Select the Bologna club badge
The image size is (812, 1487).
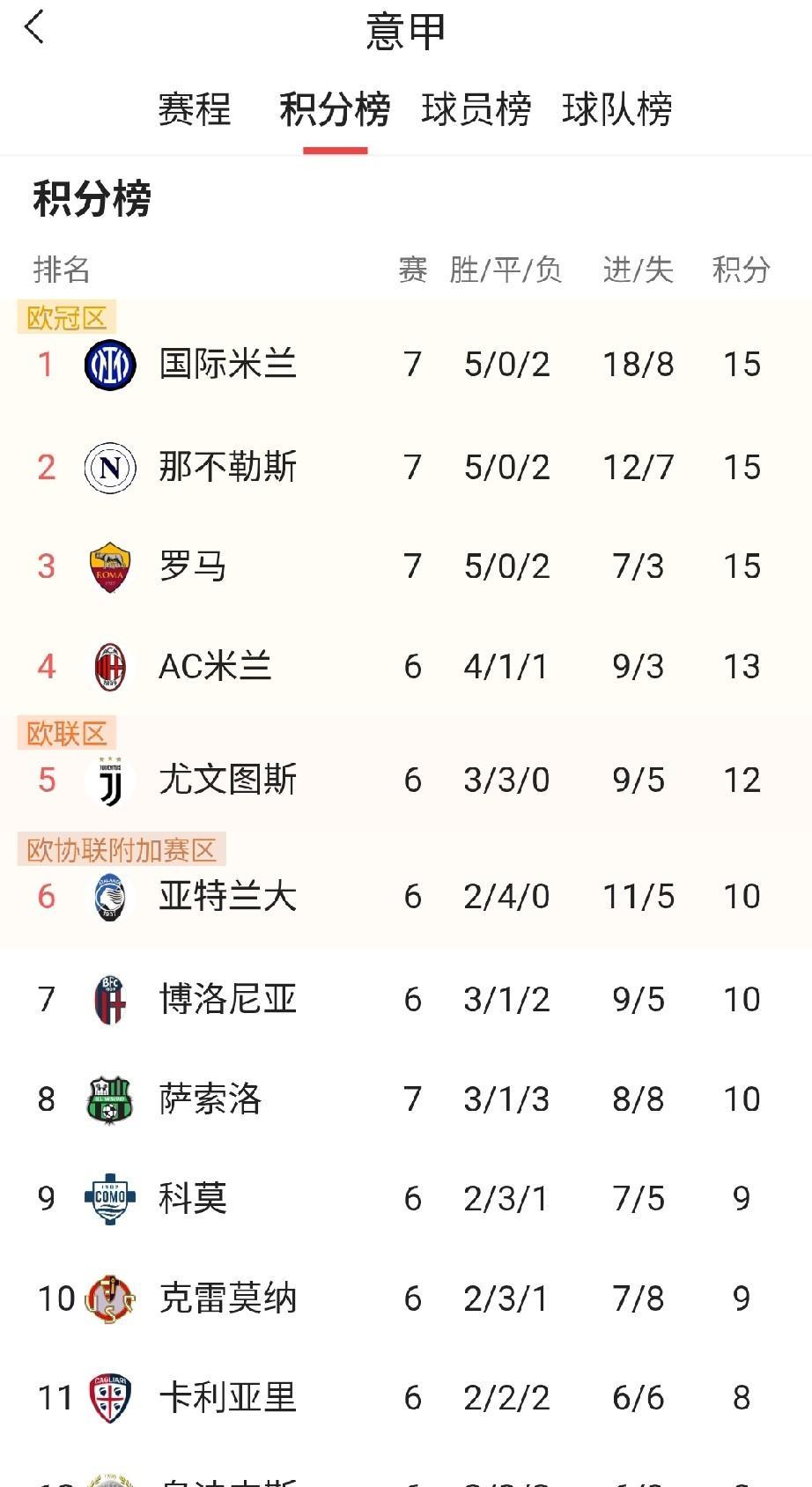[x=110, y=1000]
